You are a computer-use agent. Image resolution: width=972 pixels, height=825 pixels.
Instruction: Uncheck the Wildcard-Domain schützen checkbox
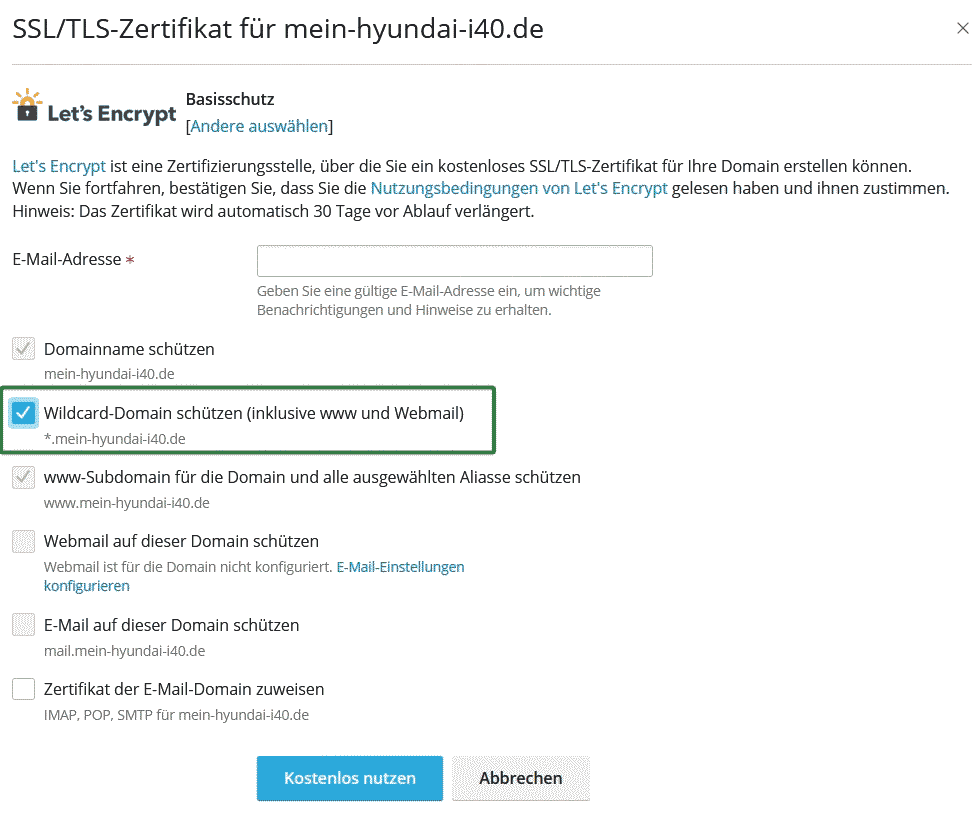coord(23,412)
